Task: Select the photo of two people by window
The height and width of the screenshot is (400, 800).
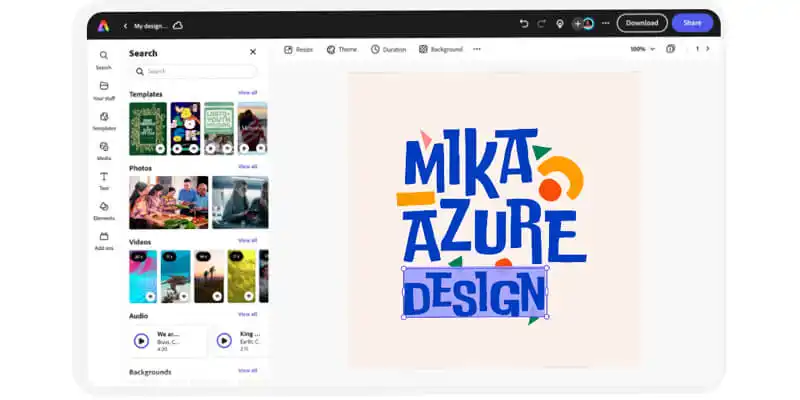Action: click(240, 202)
